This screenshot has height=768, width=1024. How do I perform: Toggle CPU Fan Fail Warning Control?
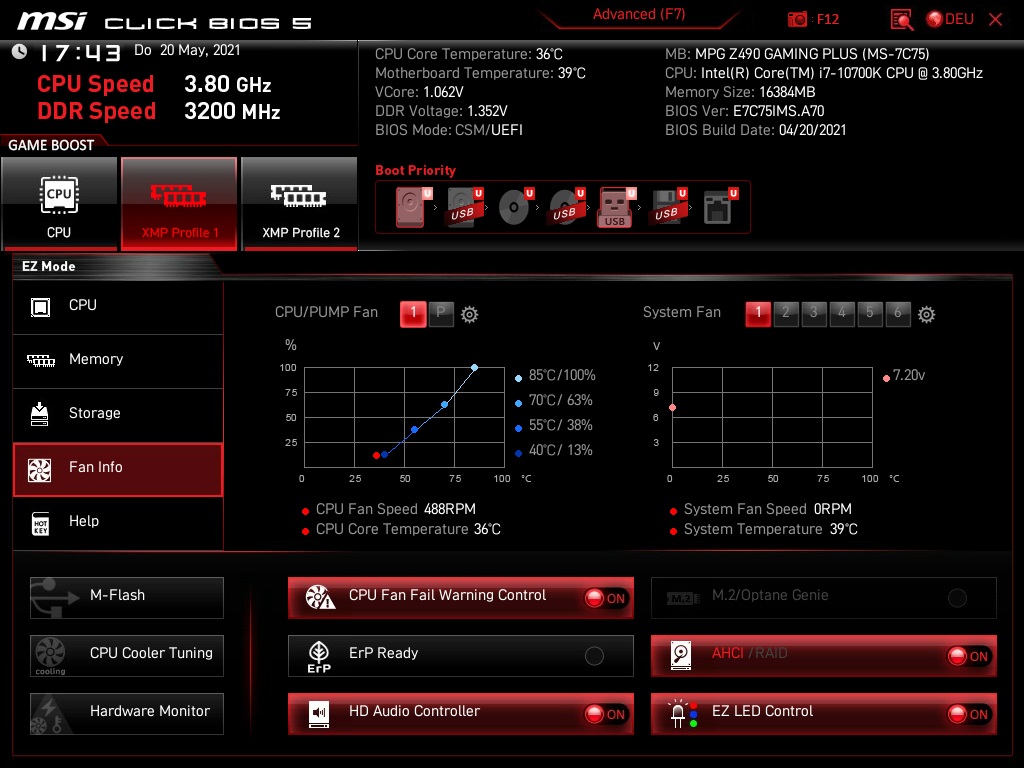click(x=461, y=598)
